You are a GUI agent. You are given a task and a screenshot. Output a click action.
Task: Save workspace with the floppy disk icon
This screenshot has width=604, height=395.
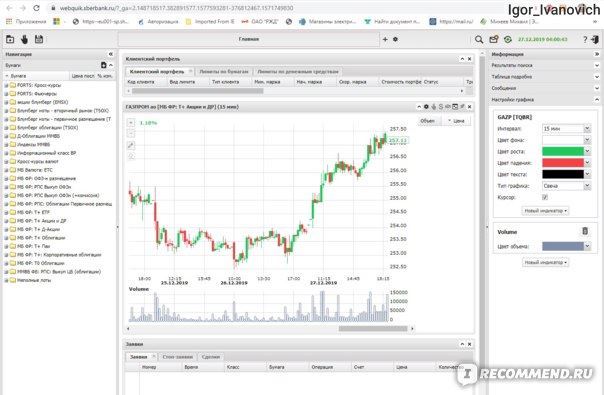(x=39, y=39)
